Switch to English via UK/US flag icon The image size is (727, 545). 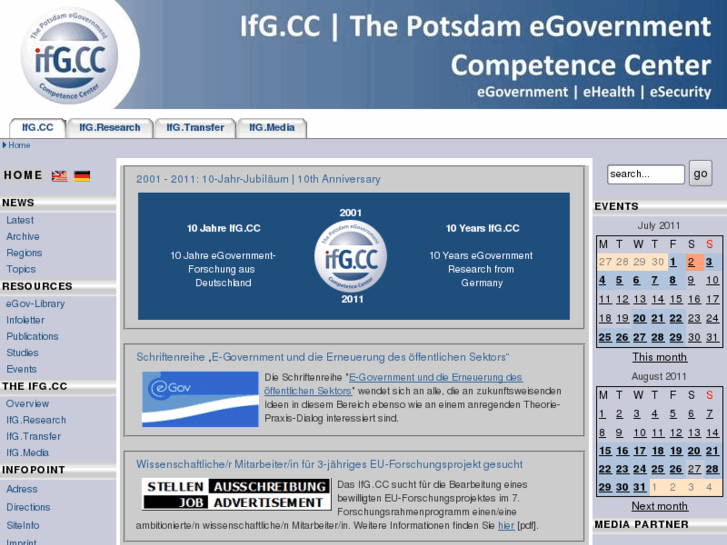coord(59,176)
